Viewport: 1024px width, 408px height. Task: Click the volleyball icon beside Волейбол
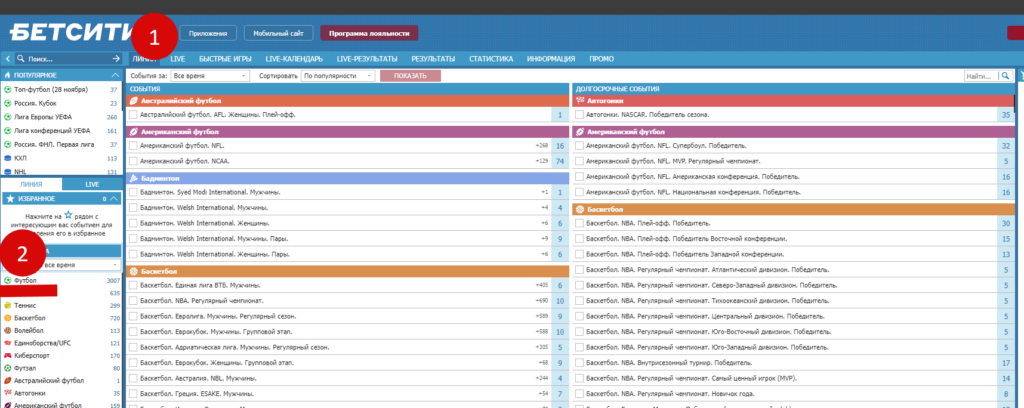click(7, 330)
